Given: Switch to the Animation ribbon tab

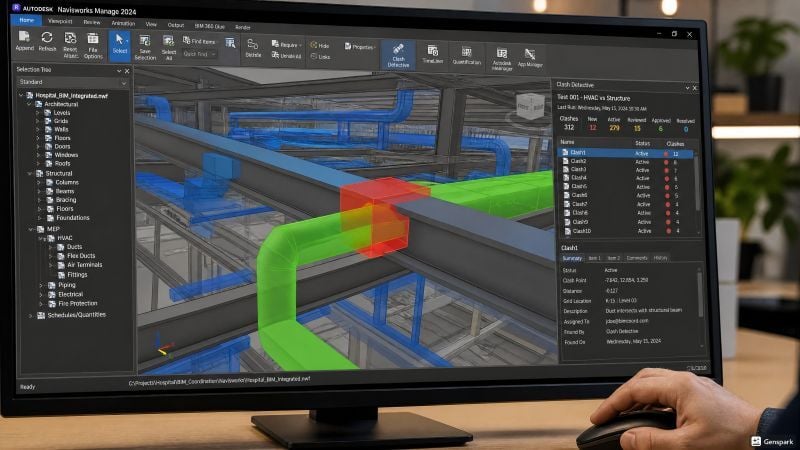Looking at the screenshot, I should tap(123, 23).
